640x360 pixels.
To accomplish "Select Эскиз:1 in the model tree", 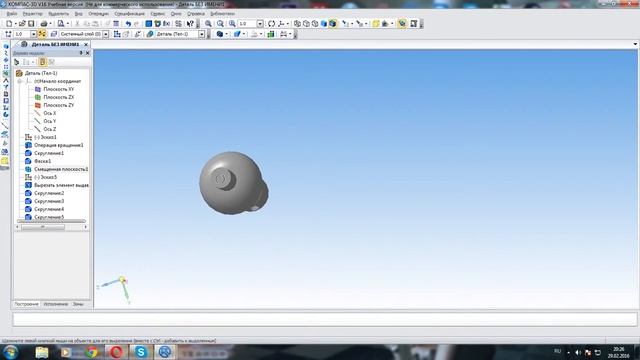I will (x=45, y=137).
